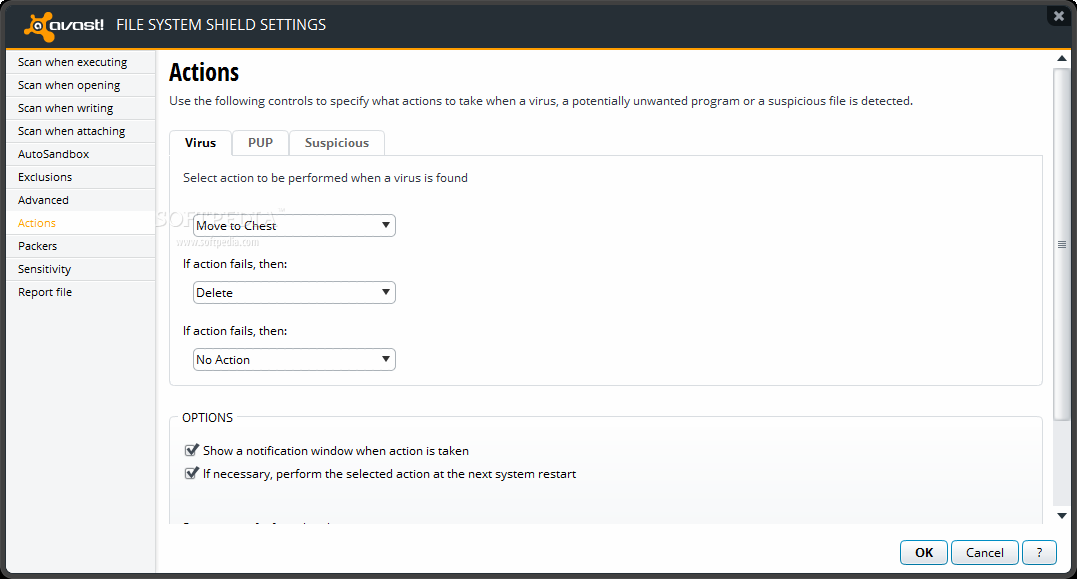The image size is (1077, 579).
Task: Select the Actions sidebar item
Action: coord(80,223)
